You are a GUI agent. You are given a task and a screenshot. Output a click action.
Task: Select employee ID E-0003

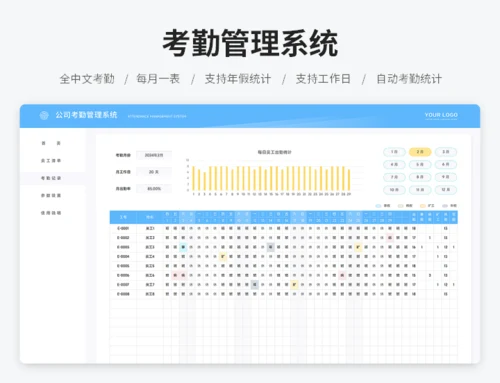(x=123, y=247)
